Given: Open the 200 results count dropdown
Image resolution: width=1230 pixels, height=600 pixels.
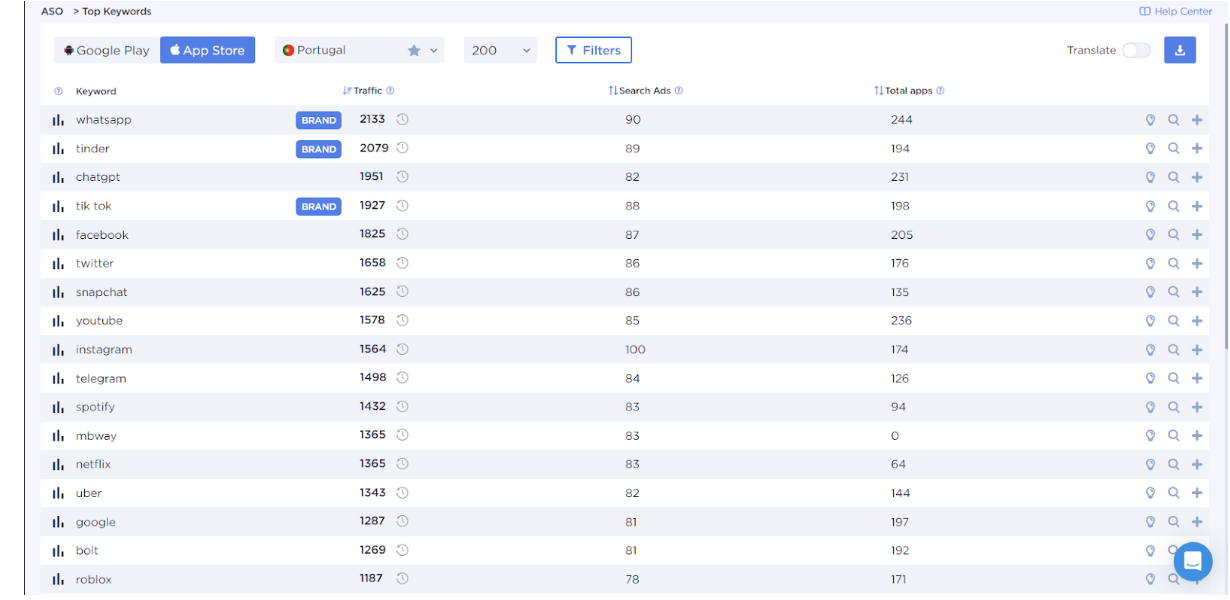Looking at the screenshot, I should tap(500, 50).
